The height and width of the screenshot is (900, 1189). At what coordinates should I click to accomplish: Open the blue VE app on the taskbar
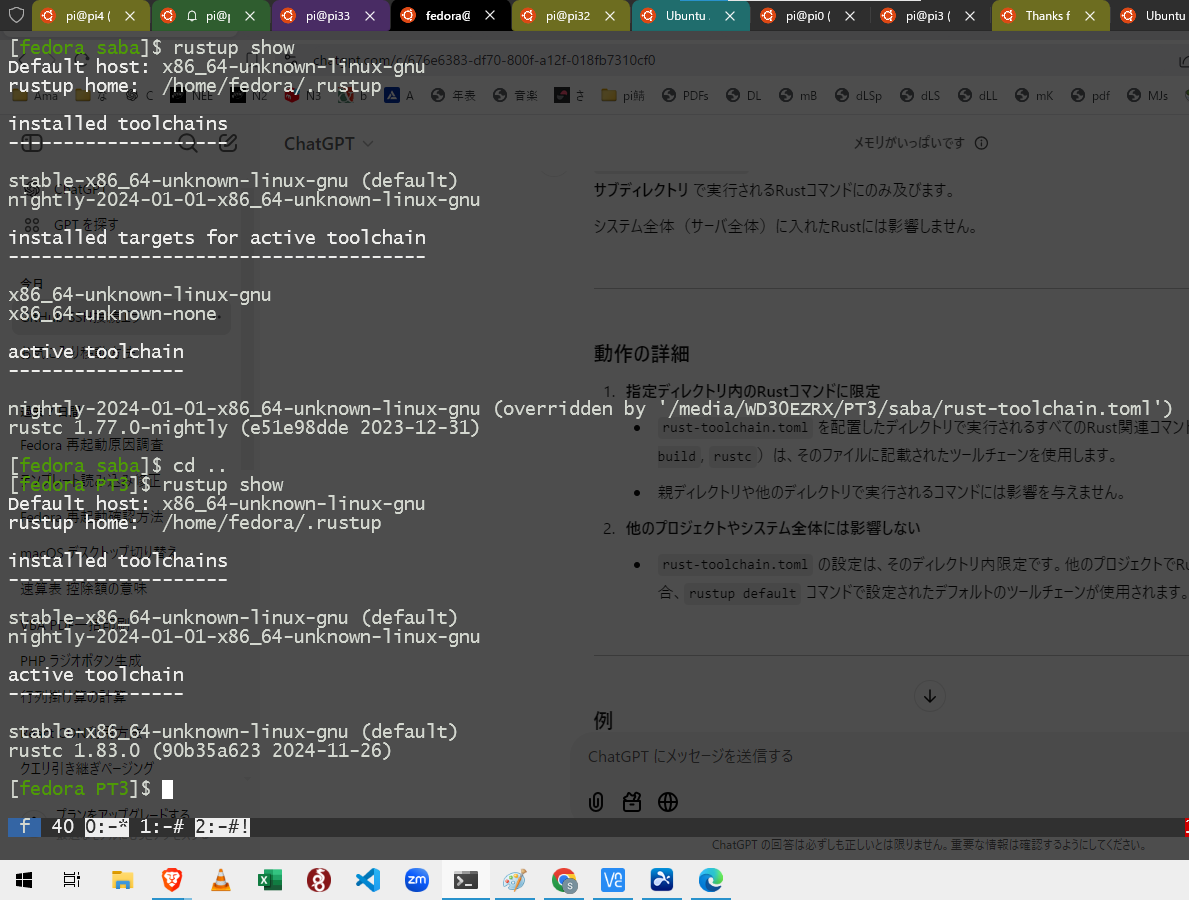click(613, 880)
